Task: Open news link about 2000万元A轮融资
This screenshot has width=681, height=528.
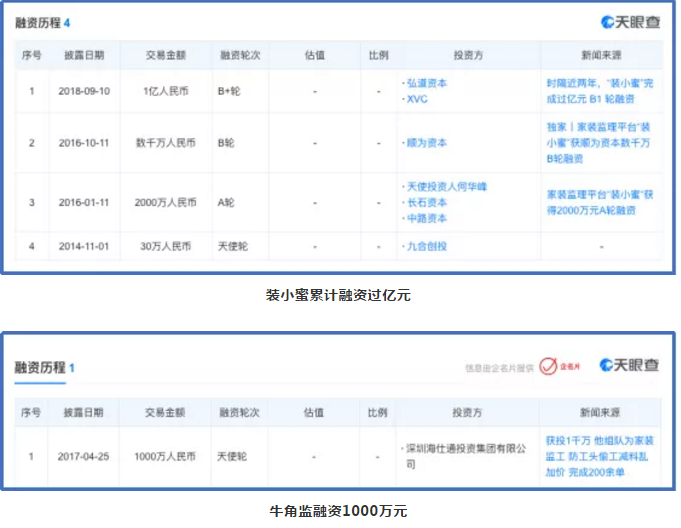Action: pyautogui.click(x=600, y=202)
